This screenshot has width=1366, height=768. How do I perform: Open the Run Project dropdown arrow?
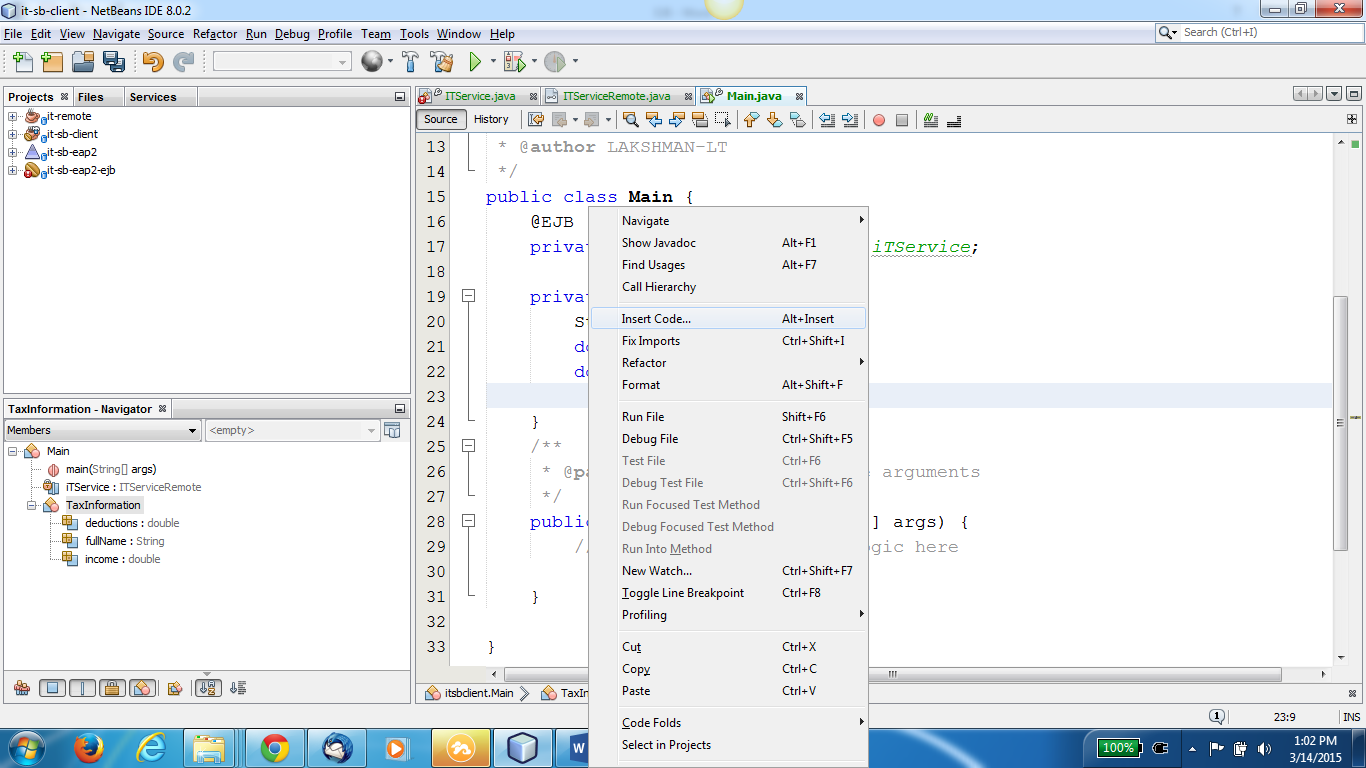pos(492,62)
